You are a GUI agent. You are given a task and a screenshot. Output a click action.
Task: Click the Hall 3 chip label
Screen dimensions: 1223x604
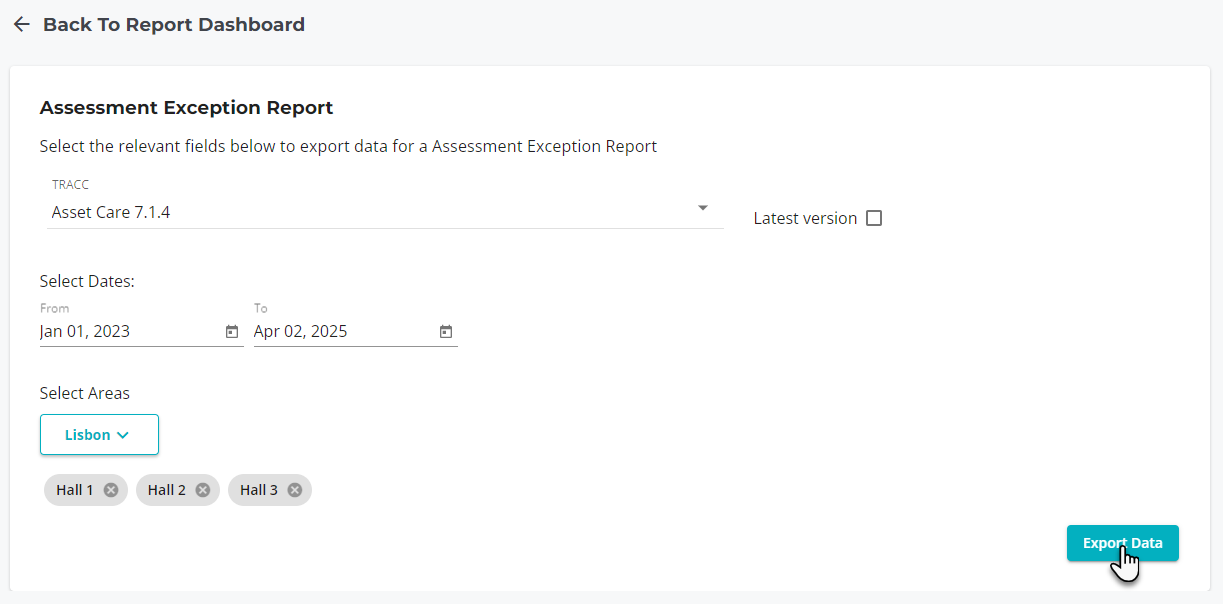(259, 490)
